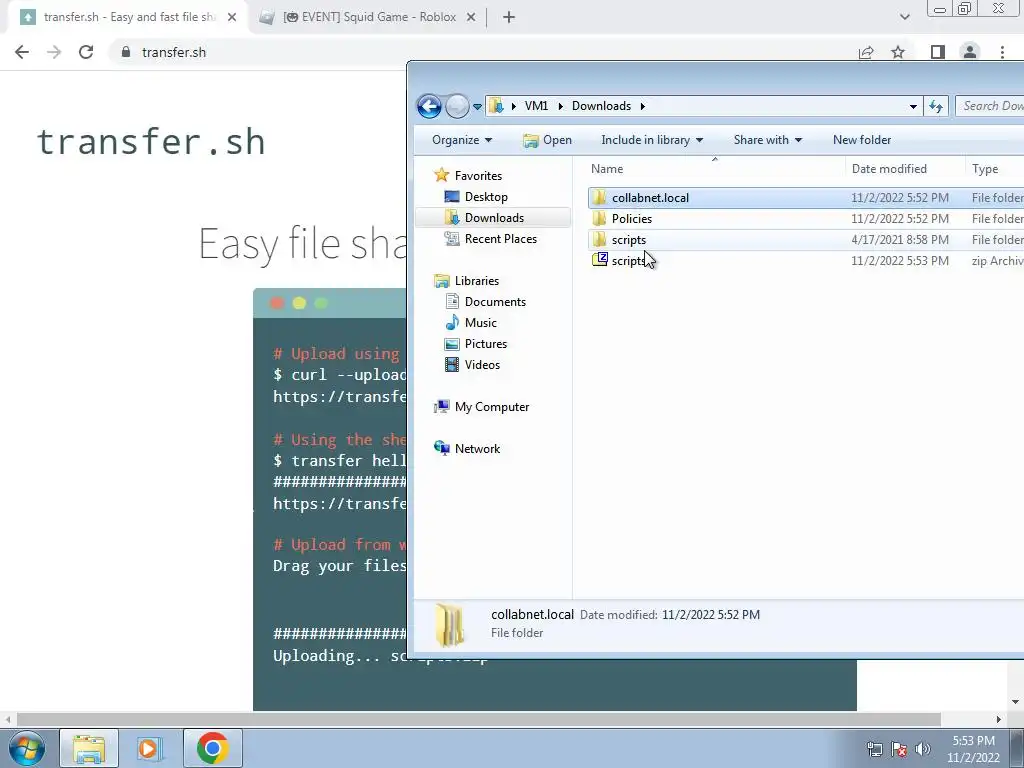
Task: Select the scripts zip archive file
Action: (x=806, y=261)
